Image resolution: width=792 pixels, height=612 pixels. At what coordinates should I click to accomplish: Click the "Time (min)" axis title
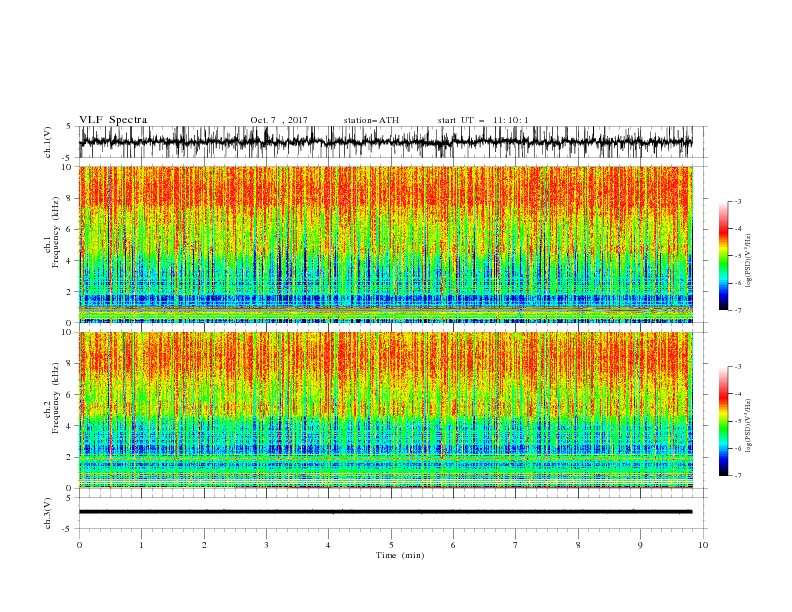[x=400, y=555]
